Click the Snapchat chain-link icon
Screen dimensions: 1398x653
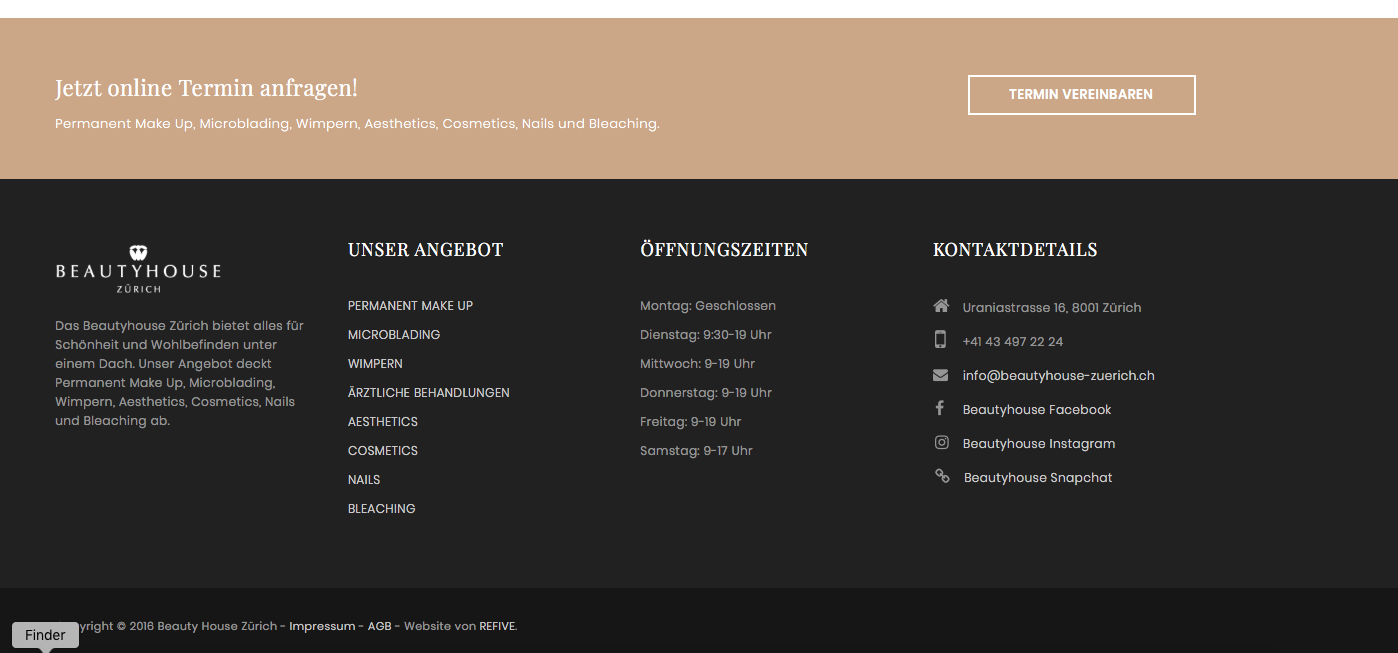[941, 476]
